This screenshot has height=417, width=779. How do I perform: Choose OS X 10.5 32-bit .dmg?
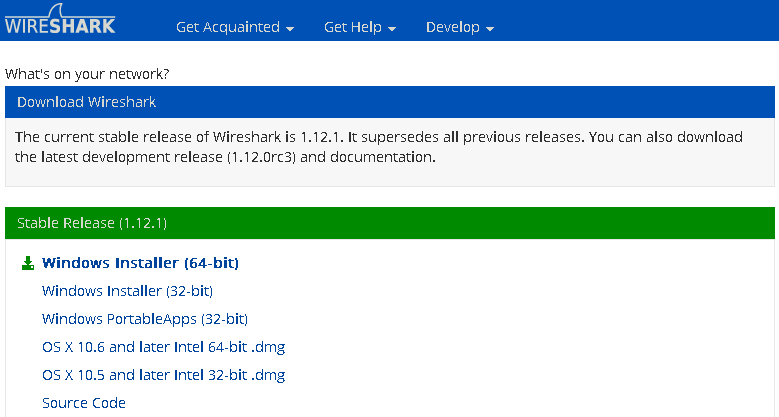[163, 375]
